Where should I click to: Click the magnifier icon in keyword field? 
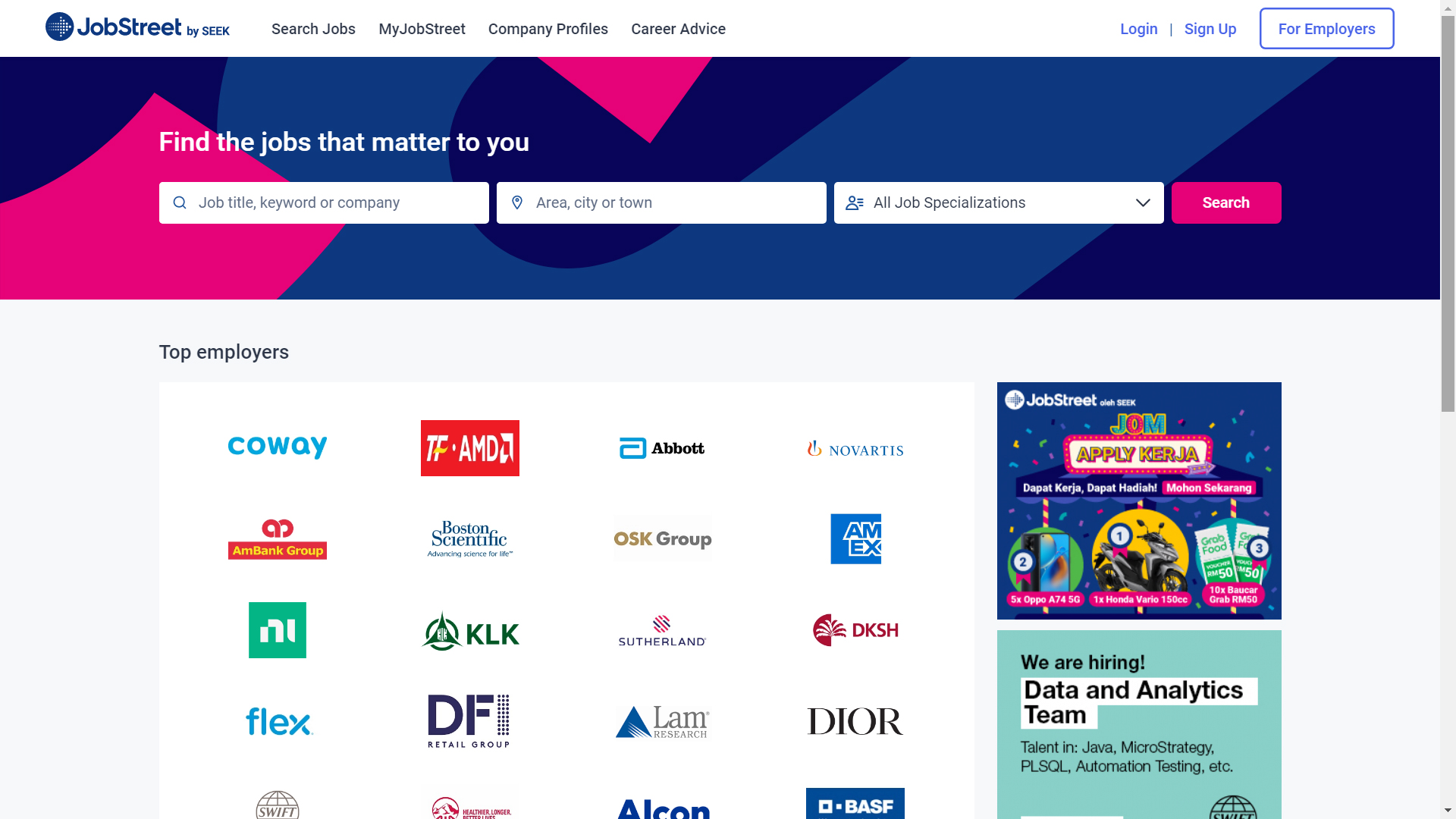[x=180, y=202]
